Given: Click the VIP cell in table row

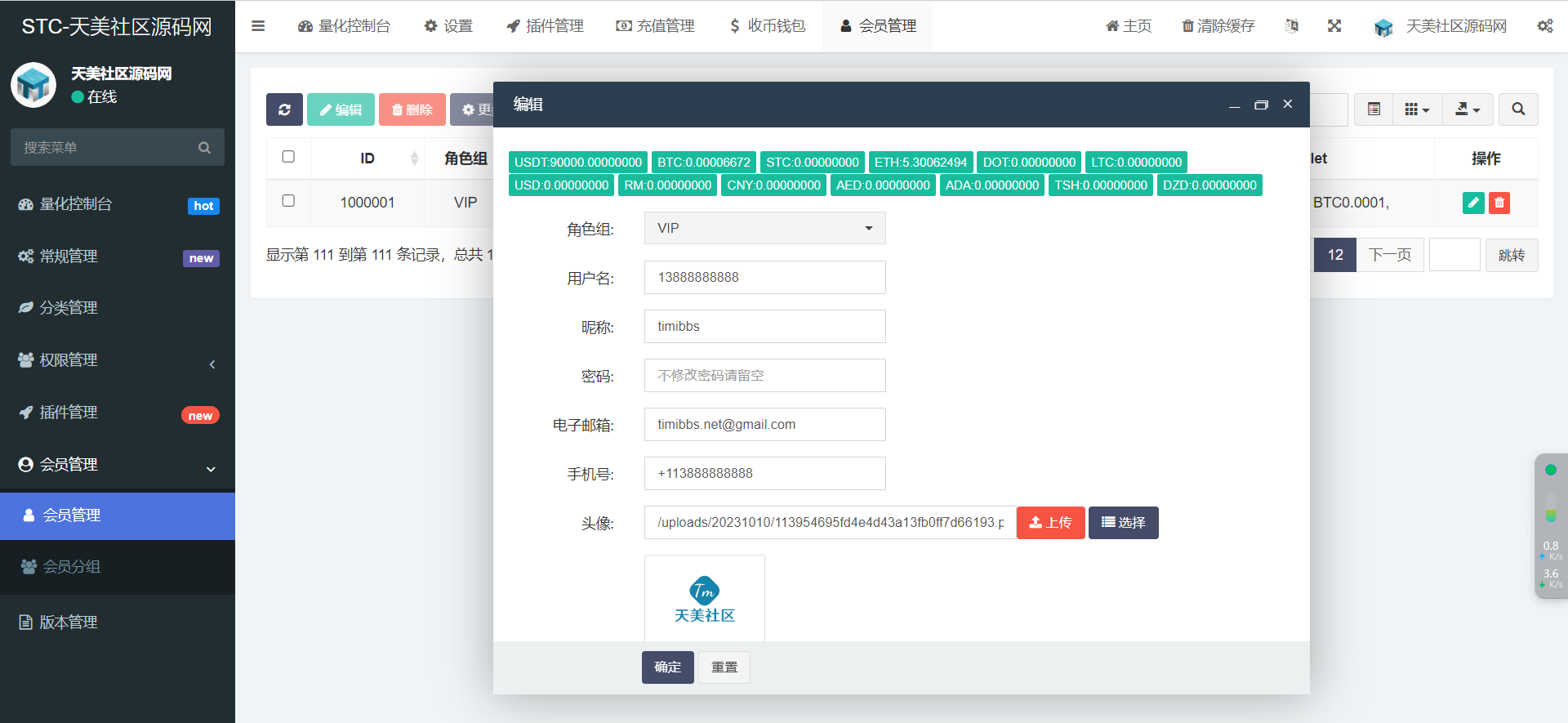Looking at the screenshot, I should 465,203.
